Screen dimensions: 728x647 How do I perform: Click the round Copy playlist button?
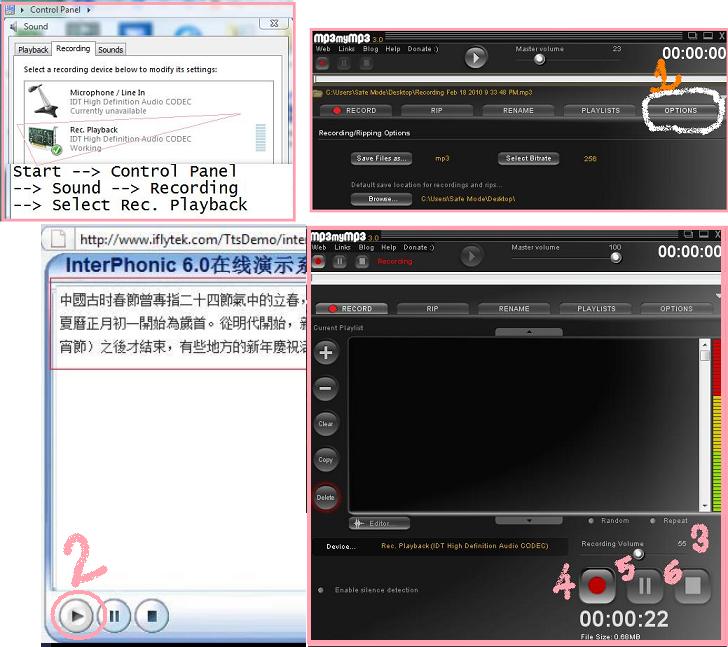point(326,460)
